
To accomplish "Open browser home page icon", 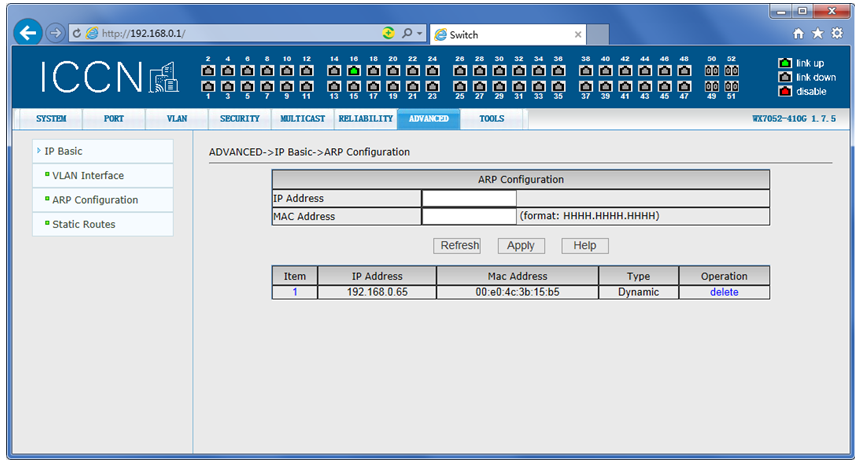I will (798, 33).
